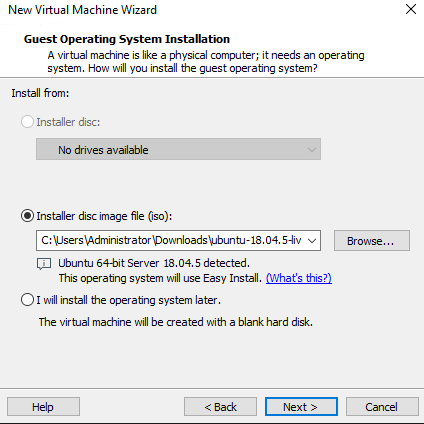
Task: Cancel the virtual machine wizard
Action: (382, 407)
